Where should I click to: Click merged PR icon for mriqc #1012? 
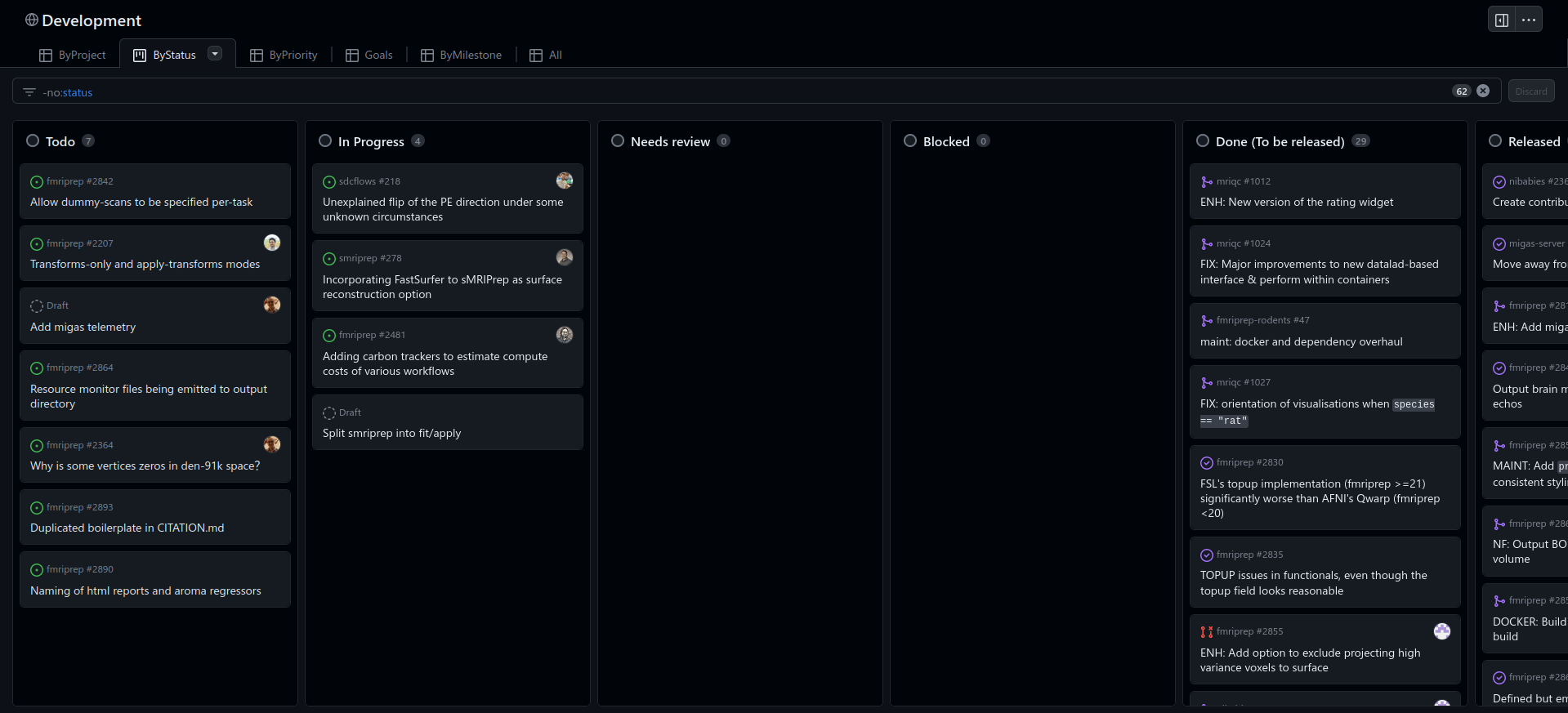point(1207,182)
